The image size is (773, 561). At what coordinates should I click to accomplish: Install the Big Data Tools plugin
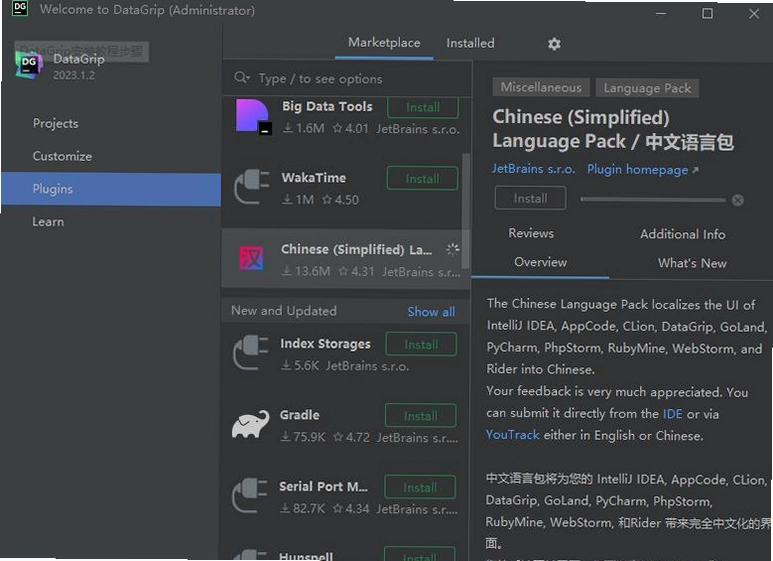click(x=422, y=107)
